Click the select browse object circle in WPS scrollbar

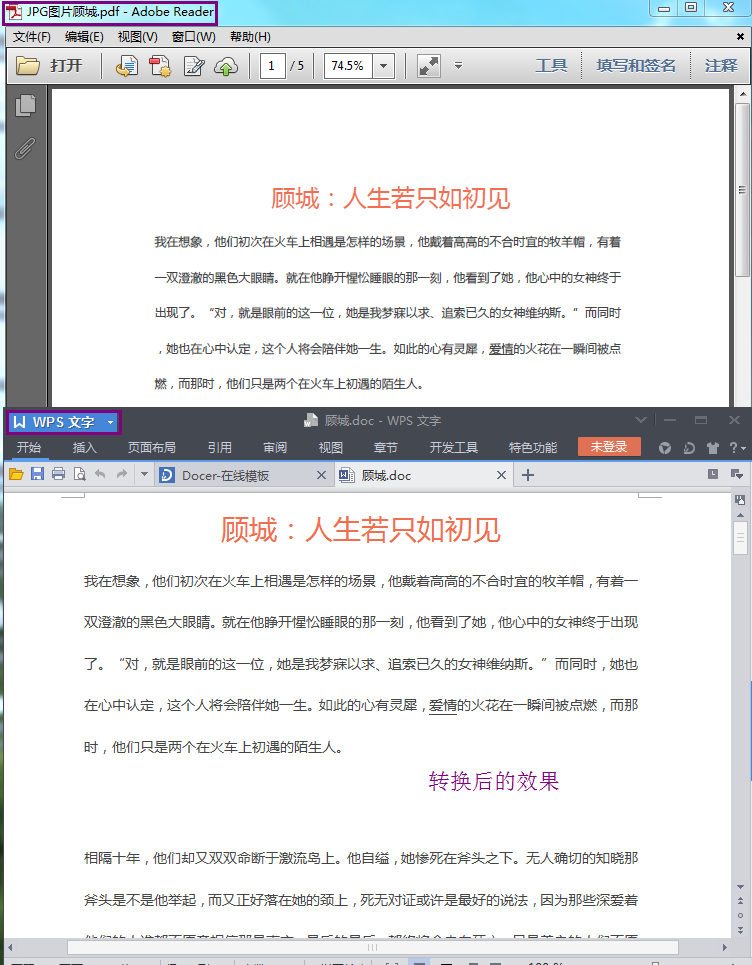pos(740,915)
